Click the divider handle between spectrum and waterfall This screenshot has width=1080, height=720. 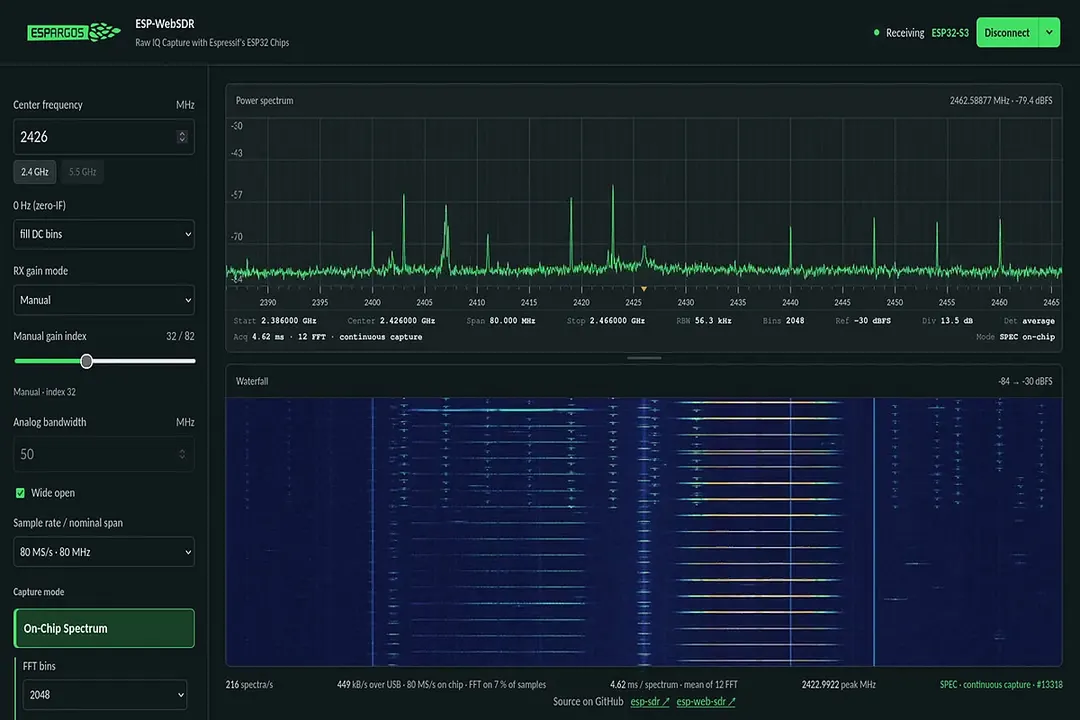644,358
